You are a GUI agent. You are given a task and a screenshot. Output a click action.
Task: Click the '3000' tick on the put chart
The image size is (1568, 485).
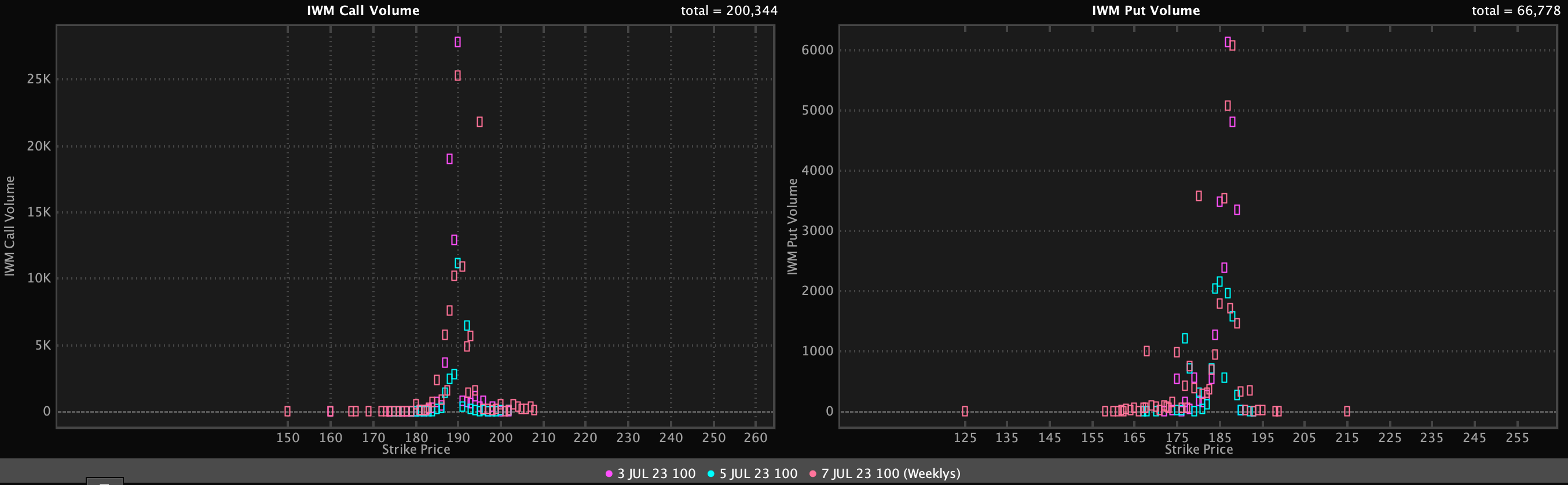pos(818,230)
